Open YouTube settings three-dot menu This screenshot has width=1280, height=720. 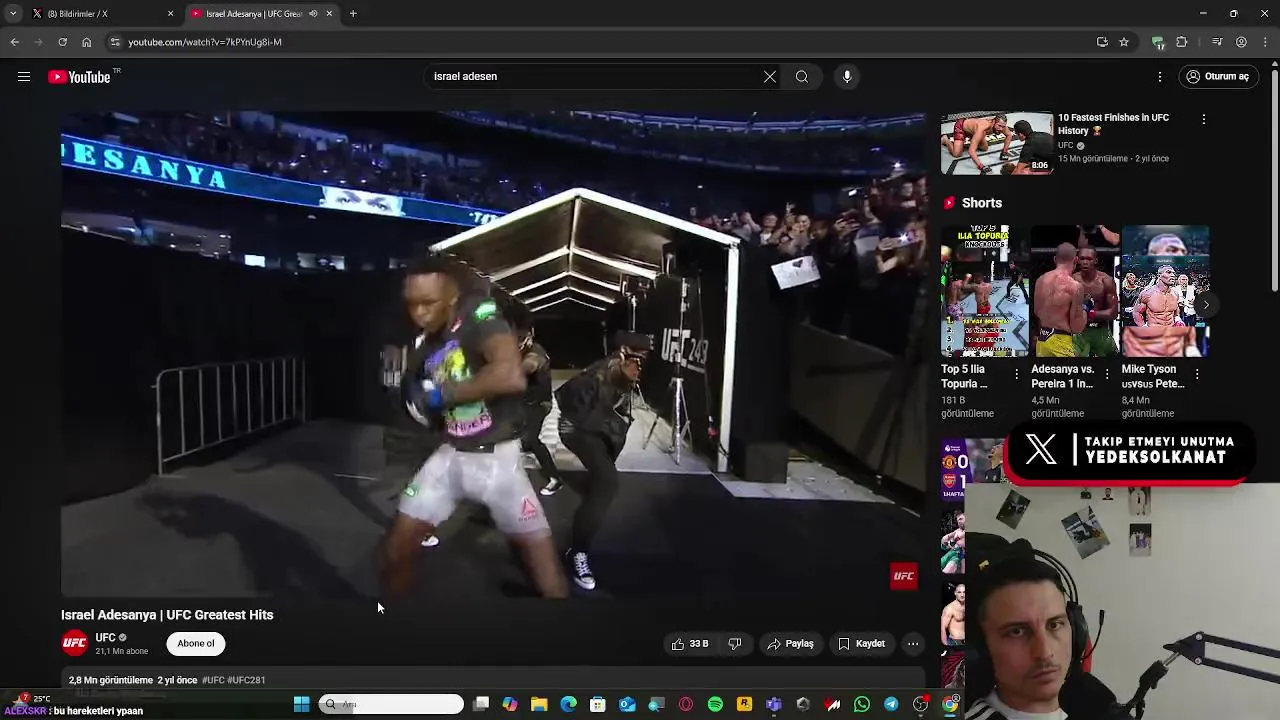1160,77
